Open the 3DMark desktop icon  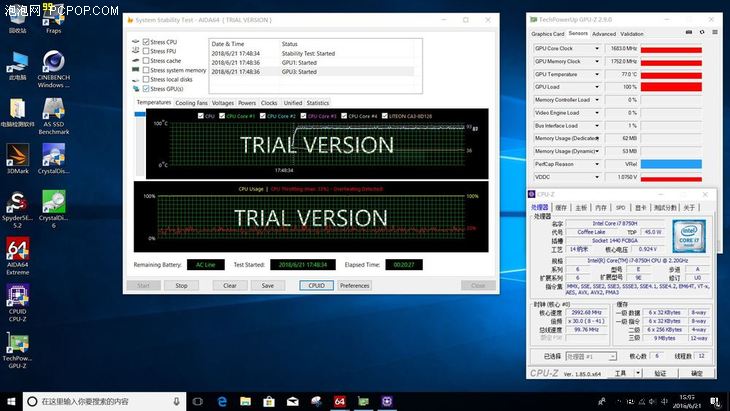17,156
